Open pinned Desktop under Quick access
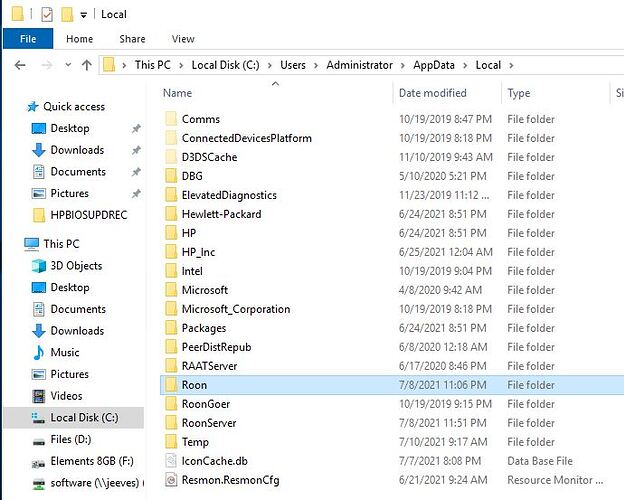Viewport: 624px width, 500px height. point(70,128)
